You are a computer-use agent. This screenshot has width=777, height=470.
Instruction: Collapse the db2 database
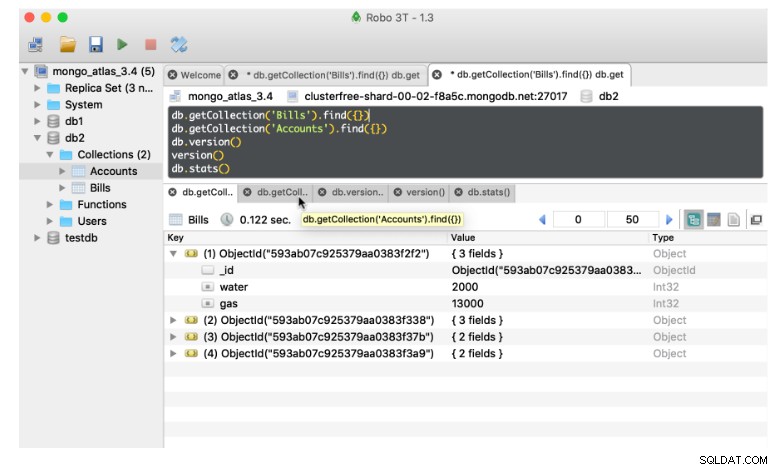pos(37,138)
